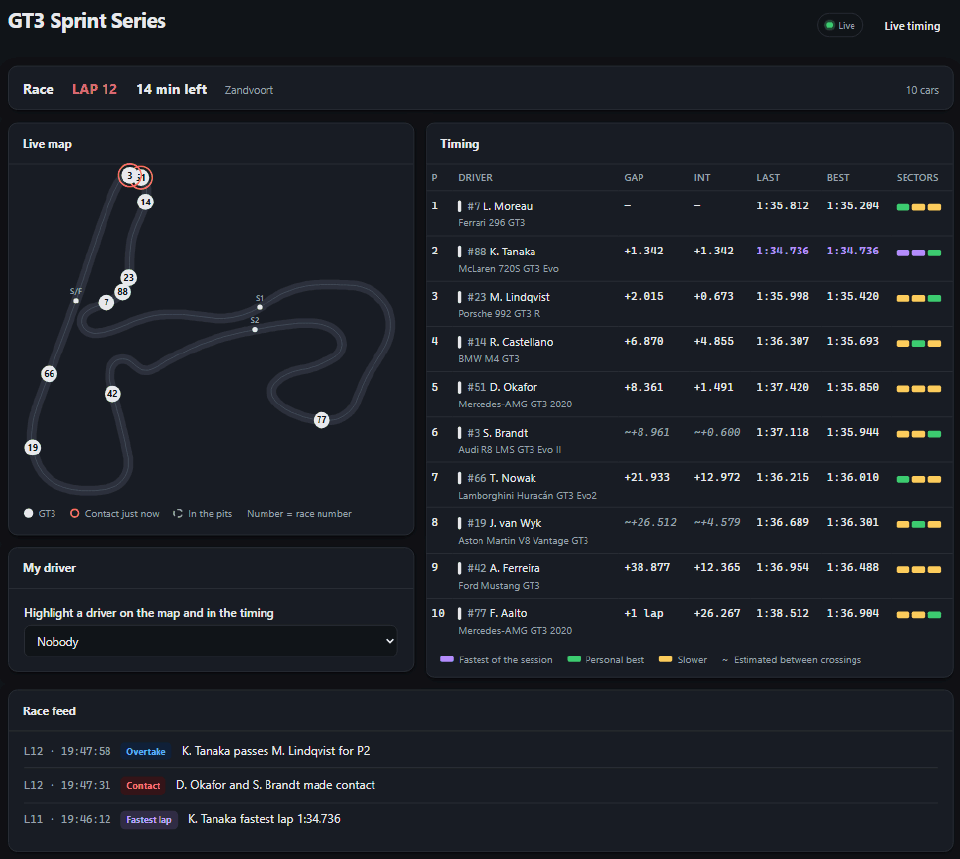Image resolution: width=960 pixels, height=859 pixels.
Task: Select the T. Nowak driver name
Action: (x=512, y=478)
